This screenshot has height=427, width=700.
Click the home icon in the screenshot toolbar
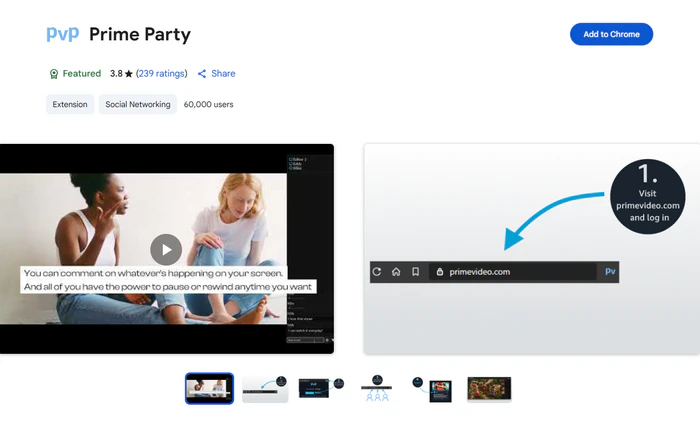click(x=396, y=271)
